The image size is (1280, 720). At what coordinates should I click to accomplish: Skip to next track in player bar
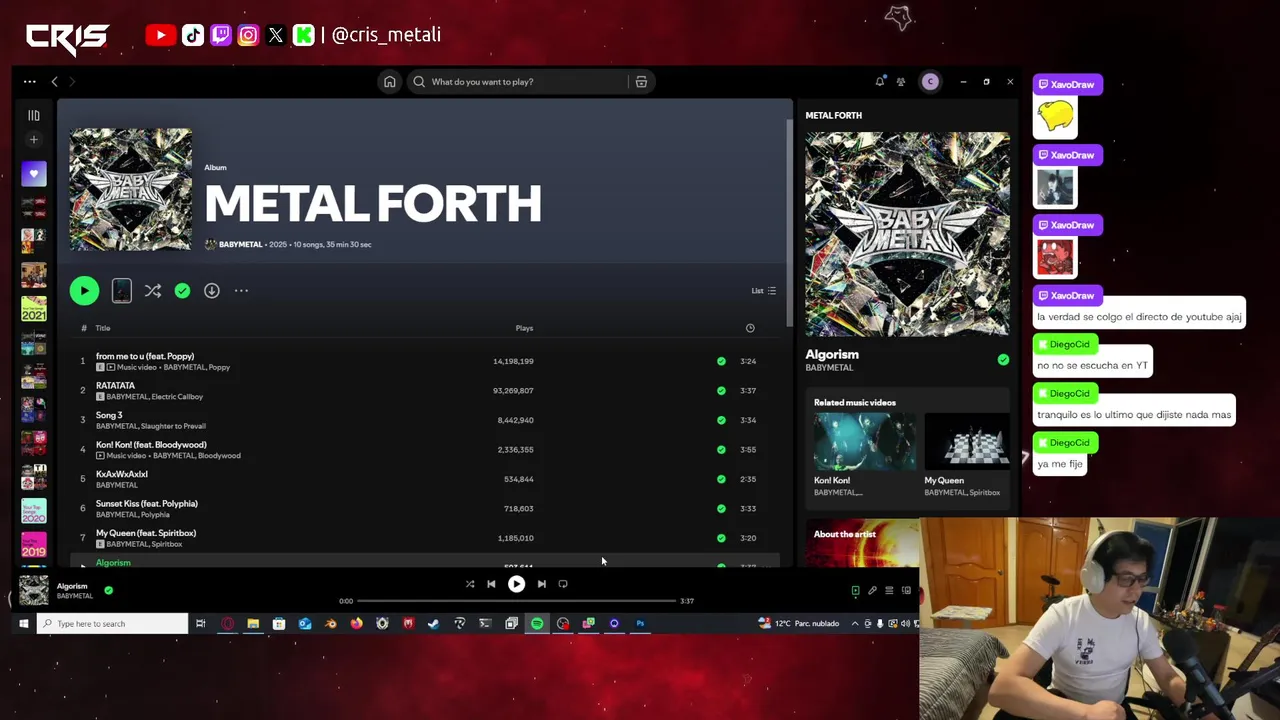(x=541, y=584)
